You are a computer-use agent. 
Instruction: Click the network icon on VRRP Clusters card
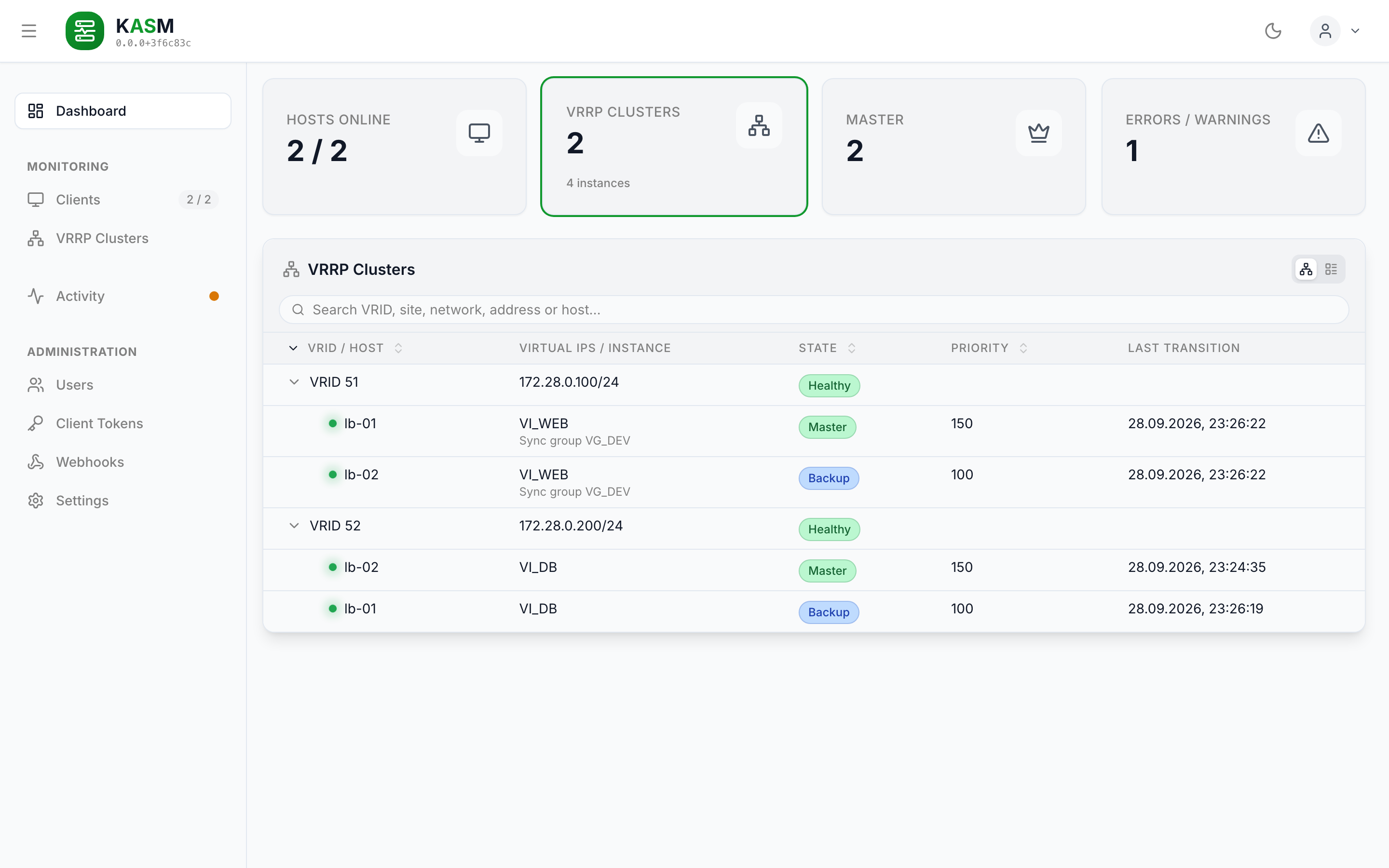[759, 125]
